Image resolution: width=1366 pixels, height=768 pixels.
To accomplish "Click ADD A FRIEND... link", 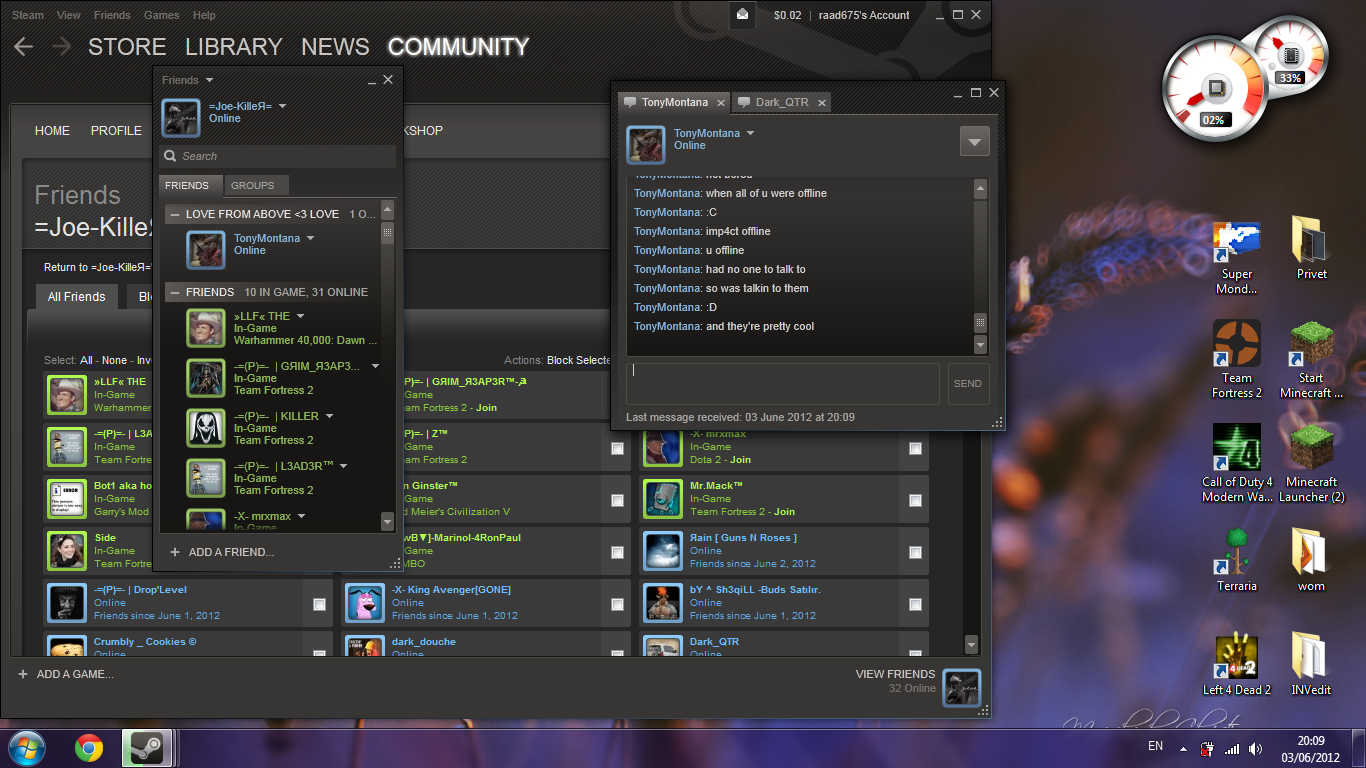I will tap(231, 552).
